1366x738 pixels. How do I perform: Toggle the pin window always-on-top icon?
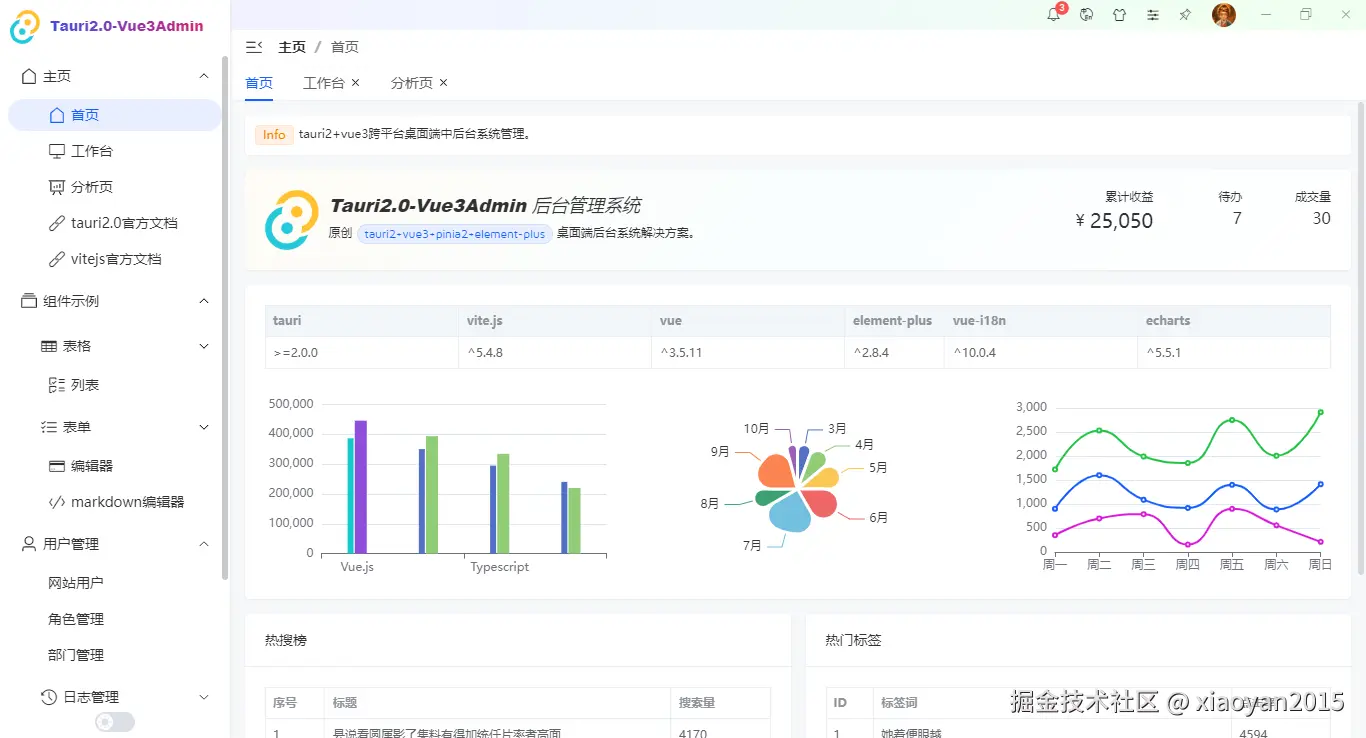click(1186, 15)
